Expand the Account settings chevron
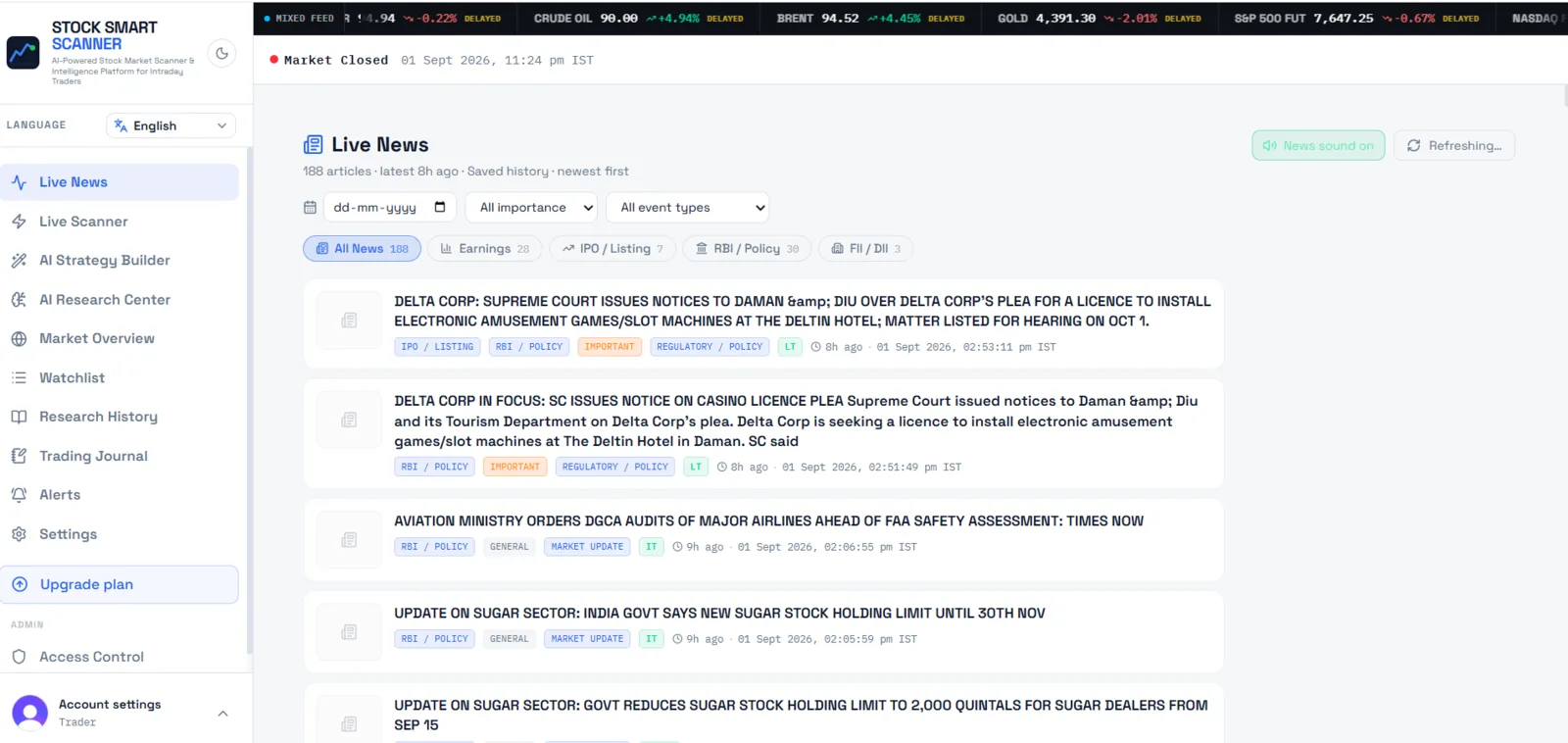The height and width of the screenshot is (743, 1568). 222,714
